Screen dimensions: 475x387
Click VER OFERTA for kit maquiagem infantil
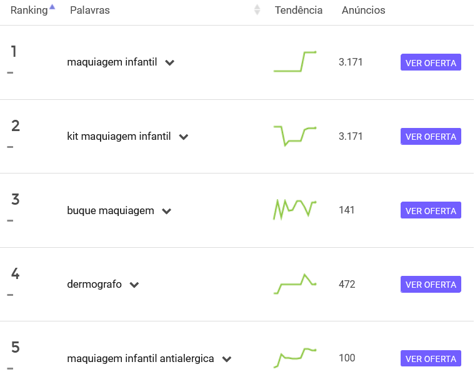pos(431,136)
